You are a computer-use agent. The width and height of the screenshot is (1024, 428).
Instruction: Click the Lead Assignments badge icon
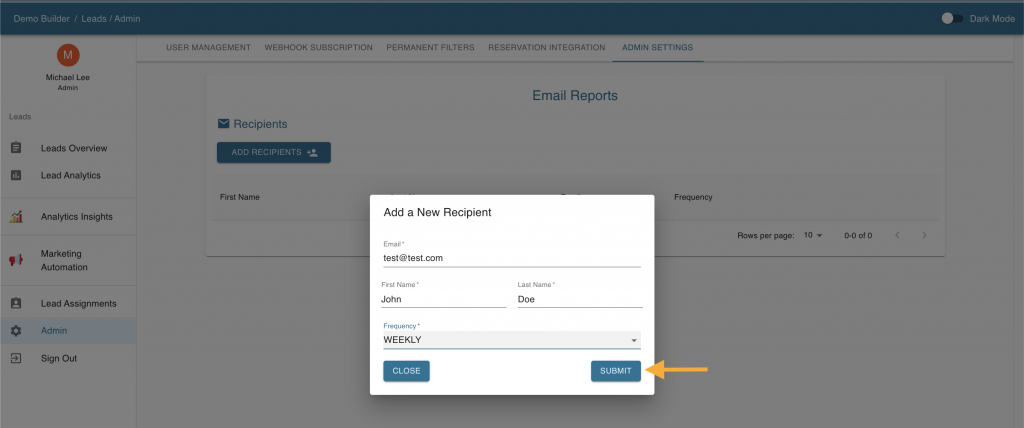tap(16, 303)
